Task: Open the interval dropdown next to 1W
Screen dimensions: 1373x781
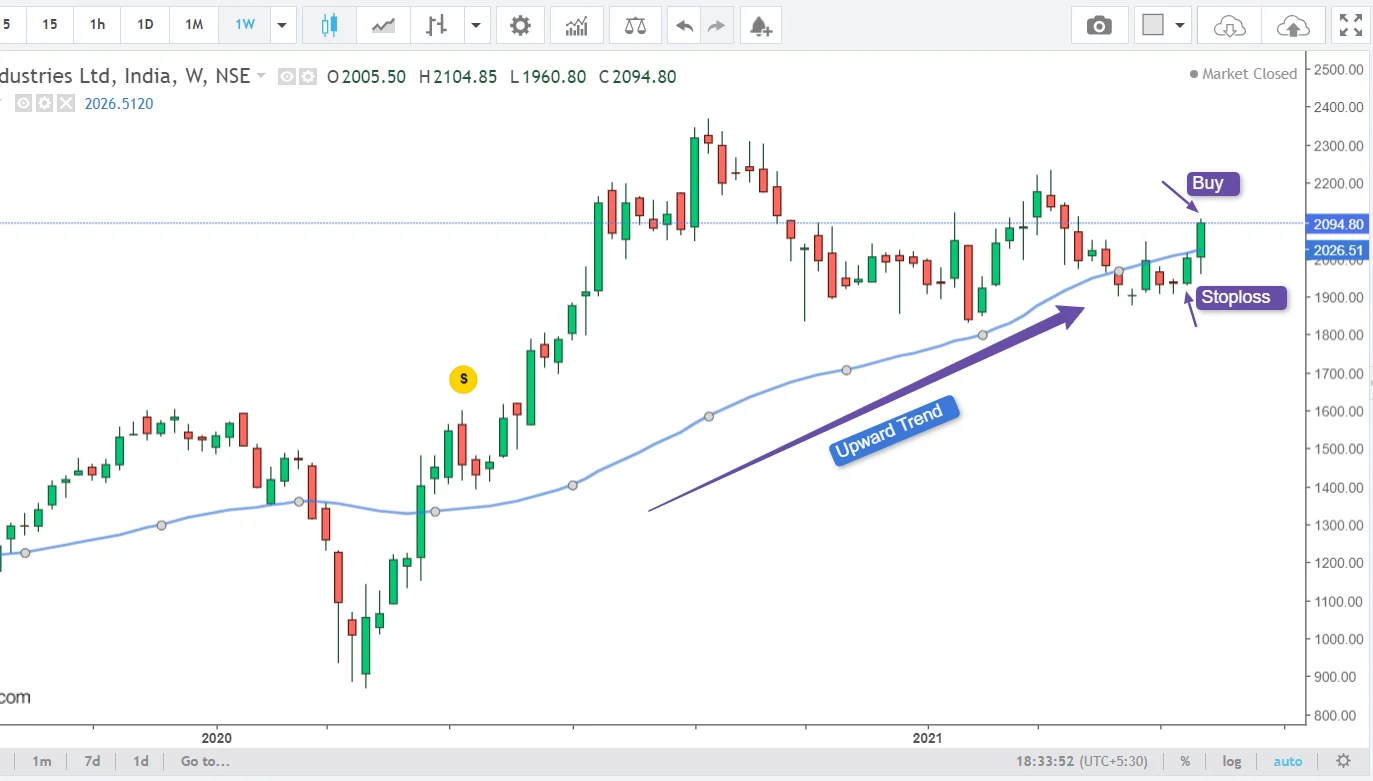Action: tap(283, 25)
